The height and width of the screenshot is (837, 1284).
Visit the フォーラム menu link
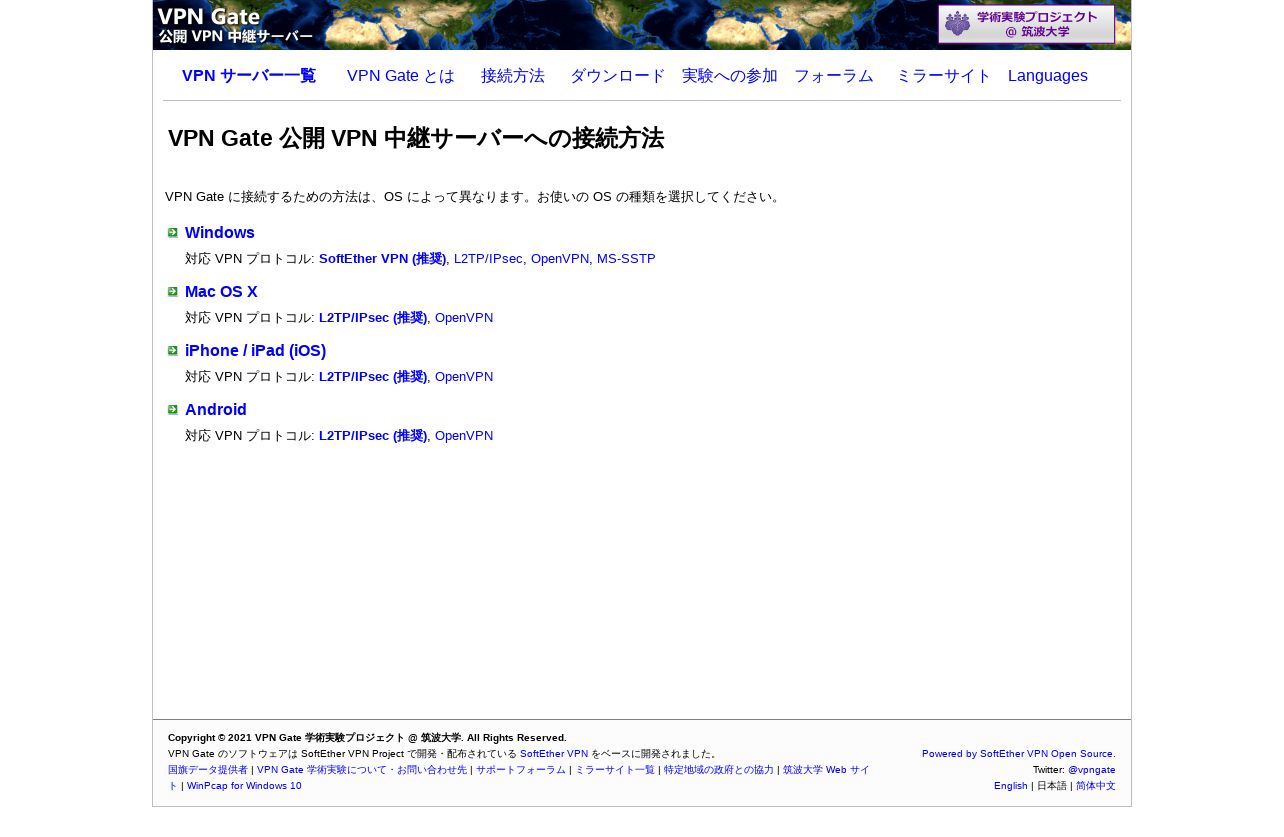point(834,76)
